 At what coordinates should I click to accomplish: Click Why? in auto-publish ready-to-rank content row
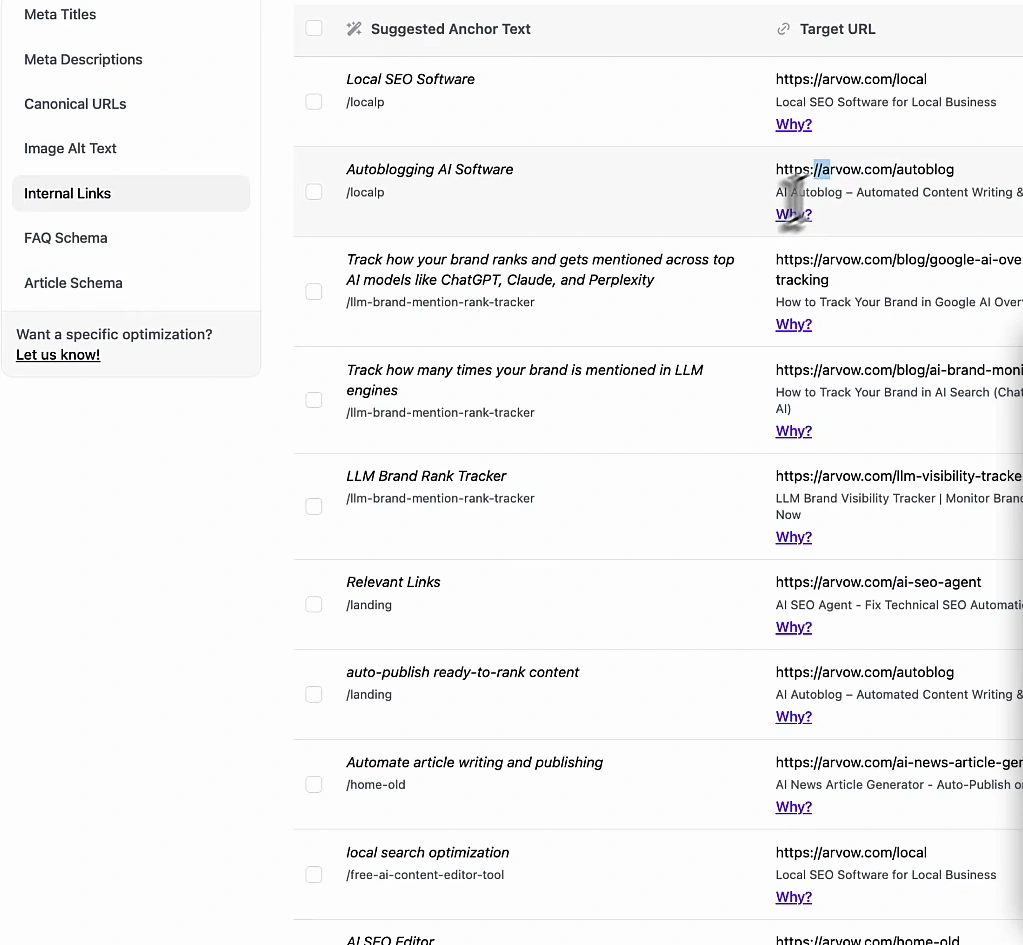tap(793, 717)
